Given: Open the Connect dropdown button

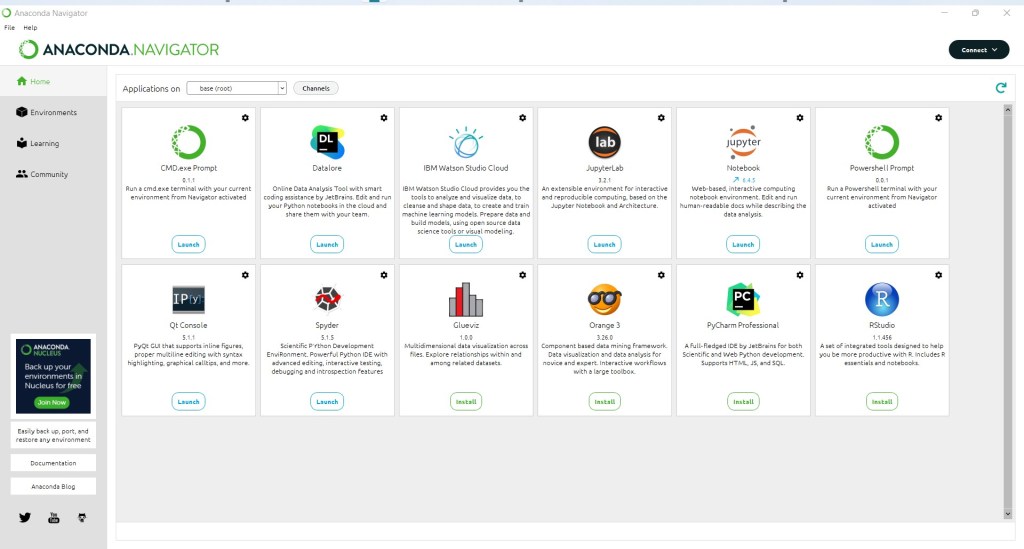Looking at the screenshot, I should click(x=978, y=49).
